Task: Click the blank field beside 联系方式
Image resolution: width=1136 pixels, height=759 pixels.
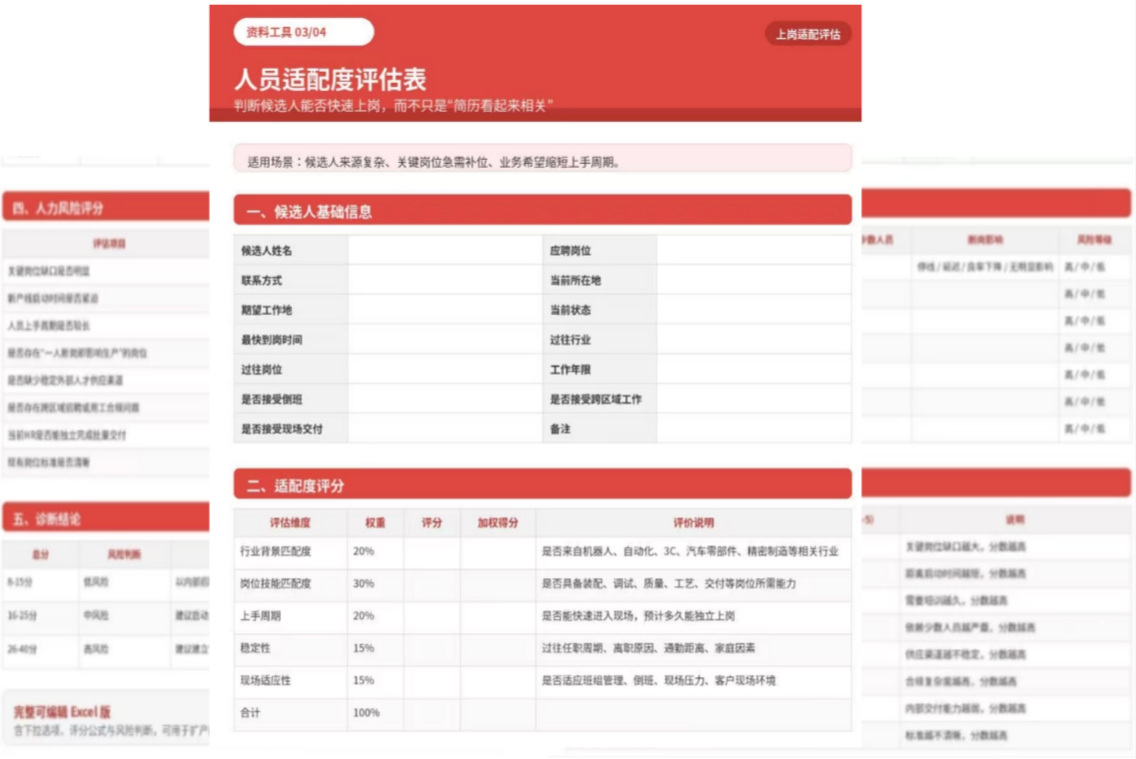Action: 445,280
